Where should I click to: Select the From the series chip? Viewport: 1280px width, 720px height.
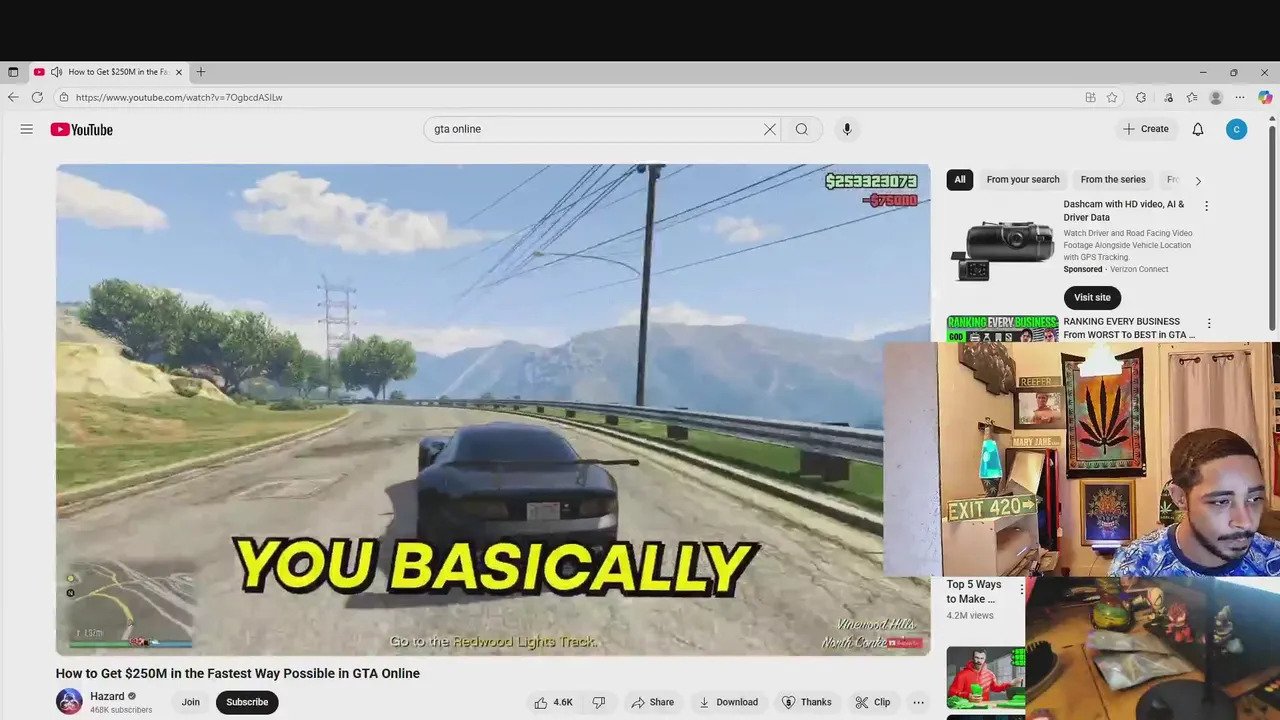pos(1113,180)
